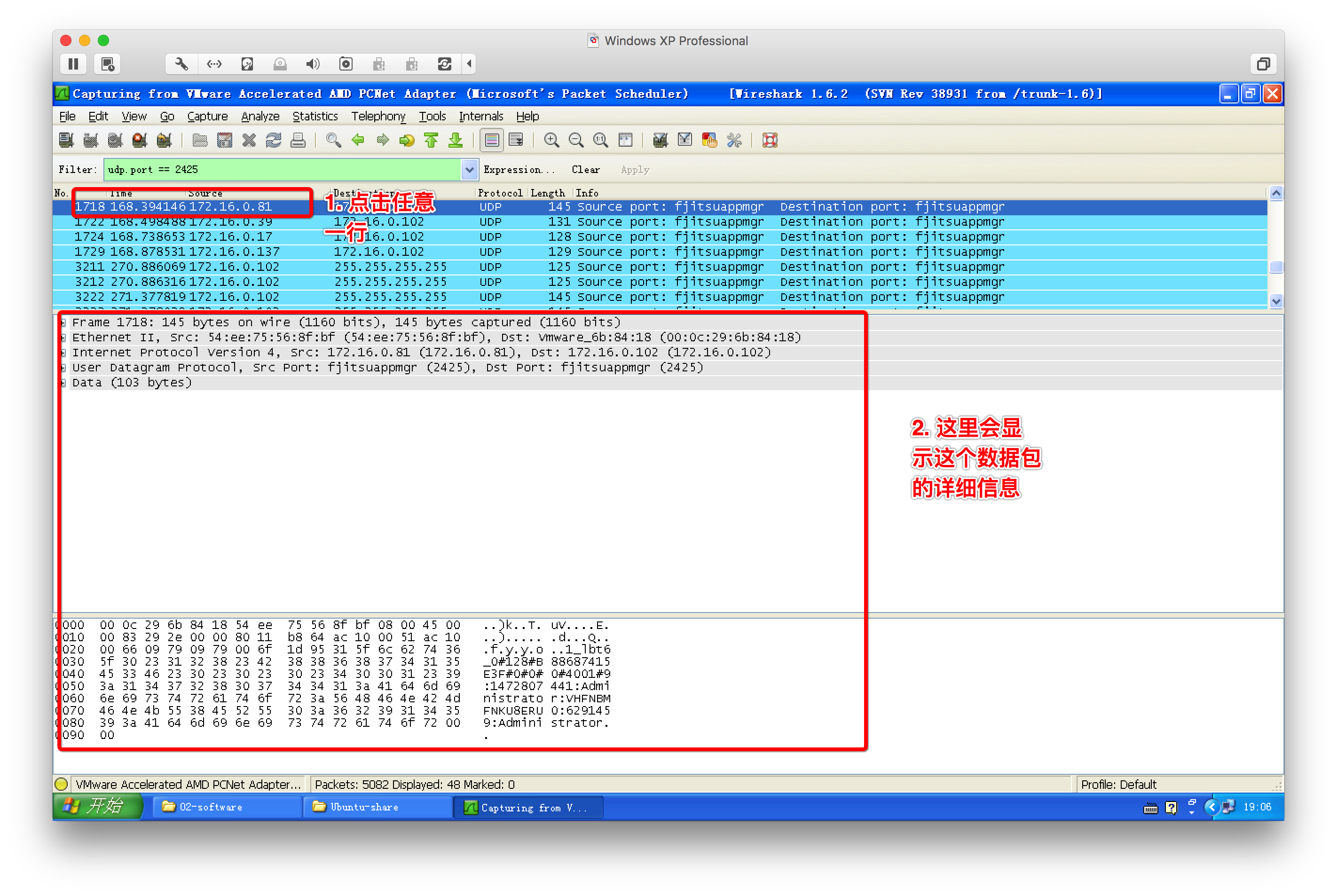1337x896 pixels.
Task: Expand the Frame 1718 tree item
Action: (63, 322)
